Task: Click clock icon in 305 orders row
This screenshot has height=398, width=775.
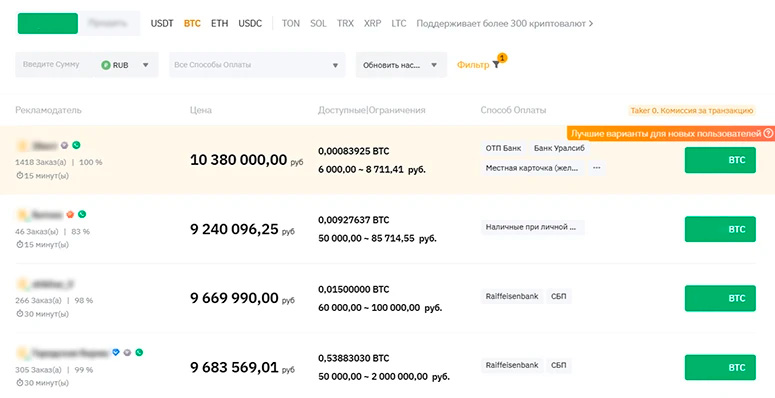Action: [19, 383]
